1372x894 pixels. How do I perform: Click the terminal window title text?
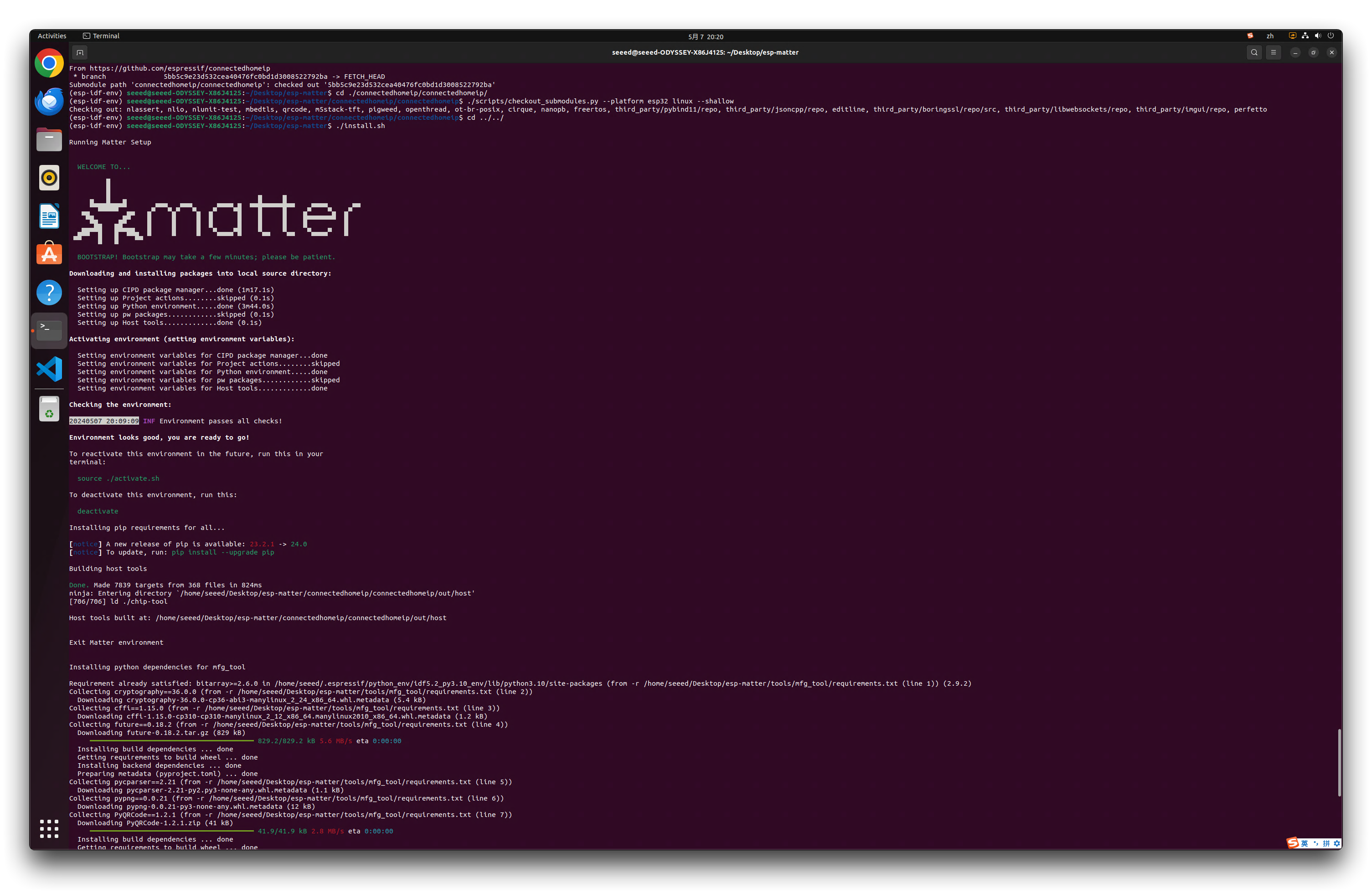[705, 52]
